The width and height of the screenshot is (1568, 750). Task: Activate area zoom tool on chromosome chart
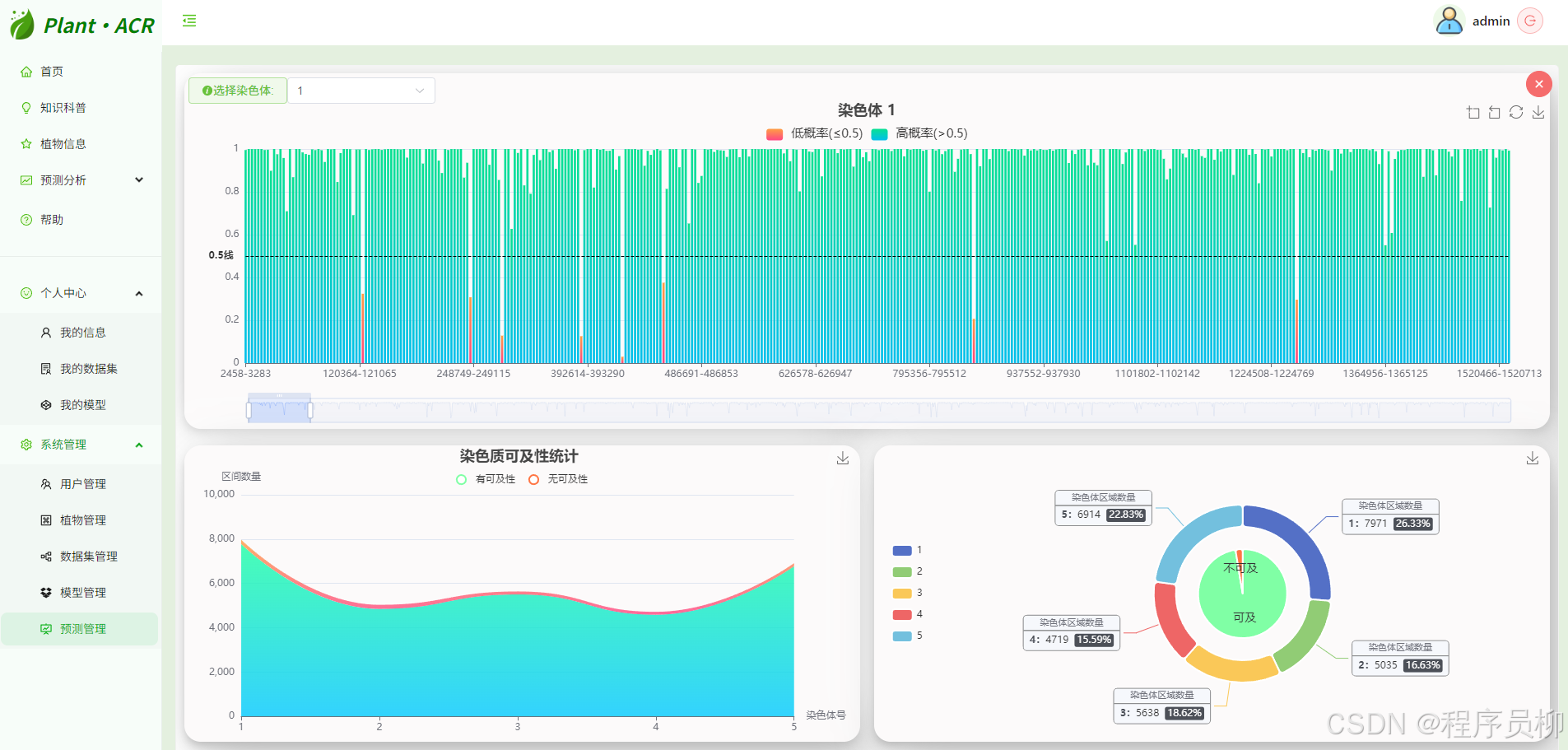pos(1473,113)
